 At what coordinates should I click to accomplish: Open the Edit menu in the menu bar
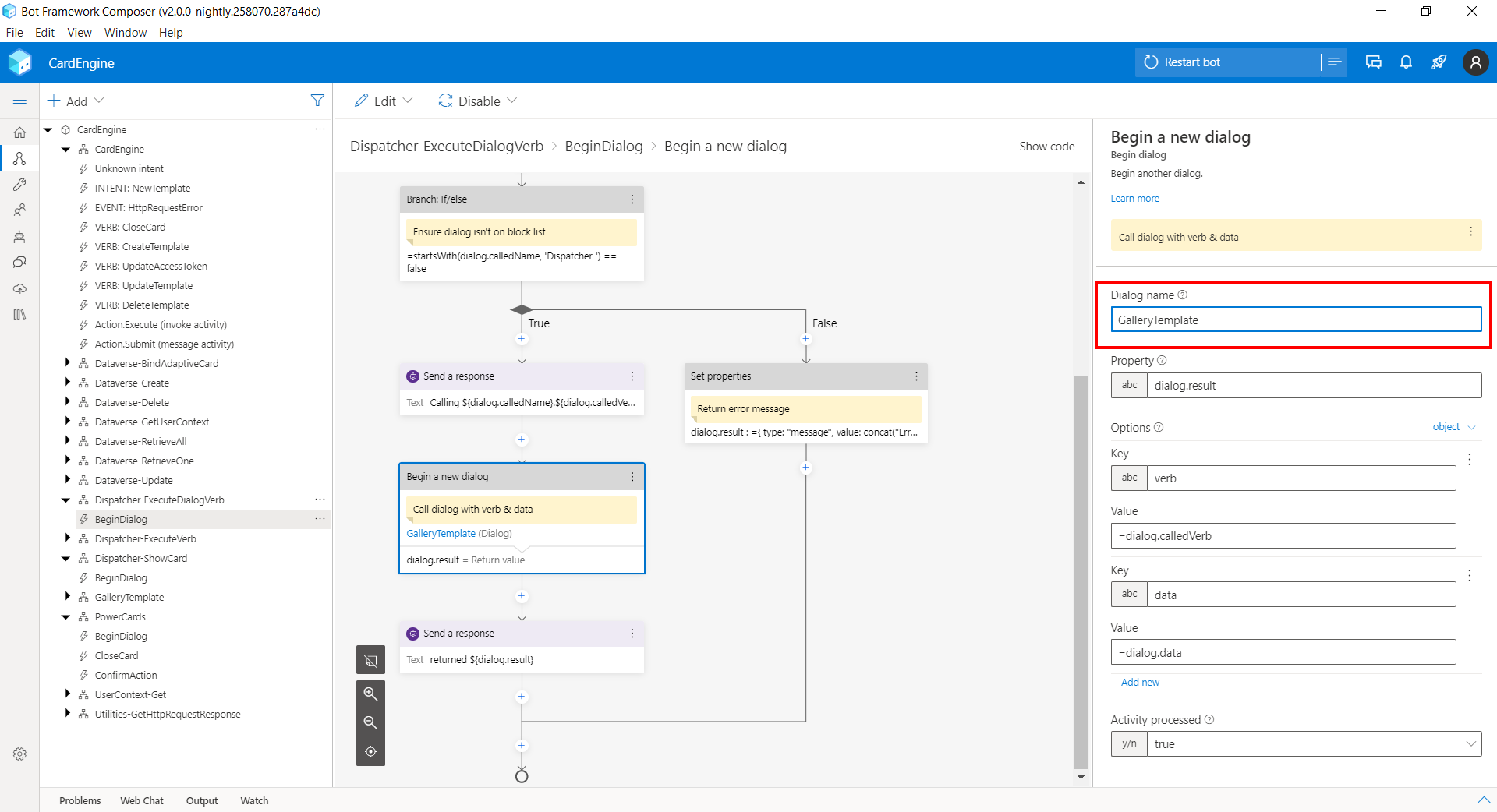(44, 33)
